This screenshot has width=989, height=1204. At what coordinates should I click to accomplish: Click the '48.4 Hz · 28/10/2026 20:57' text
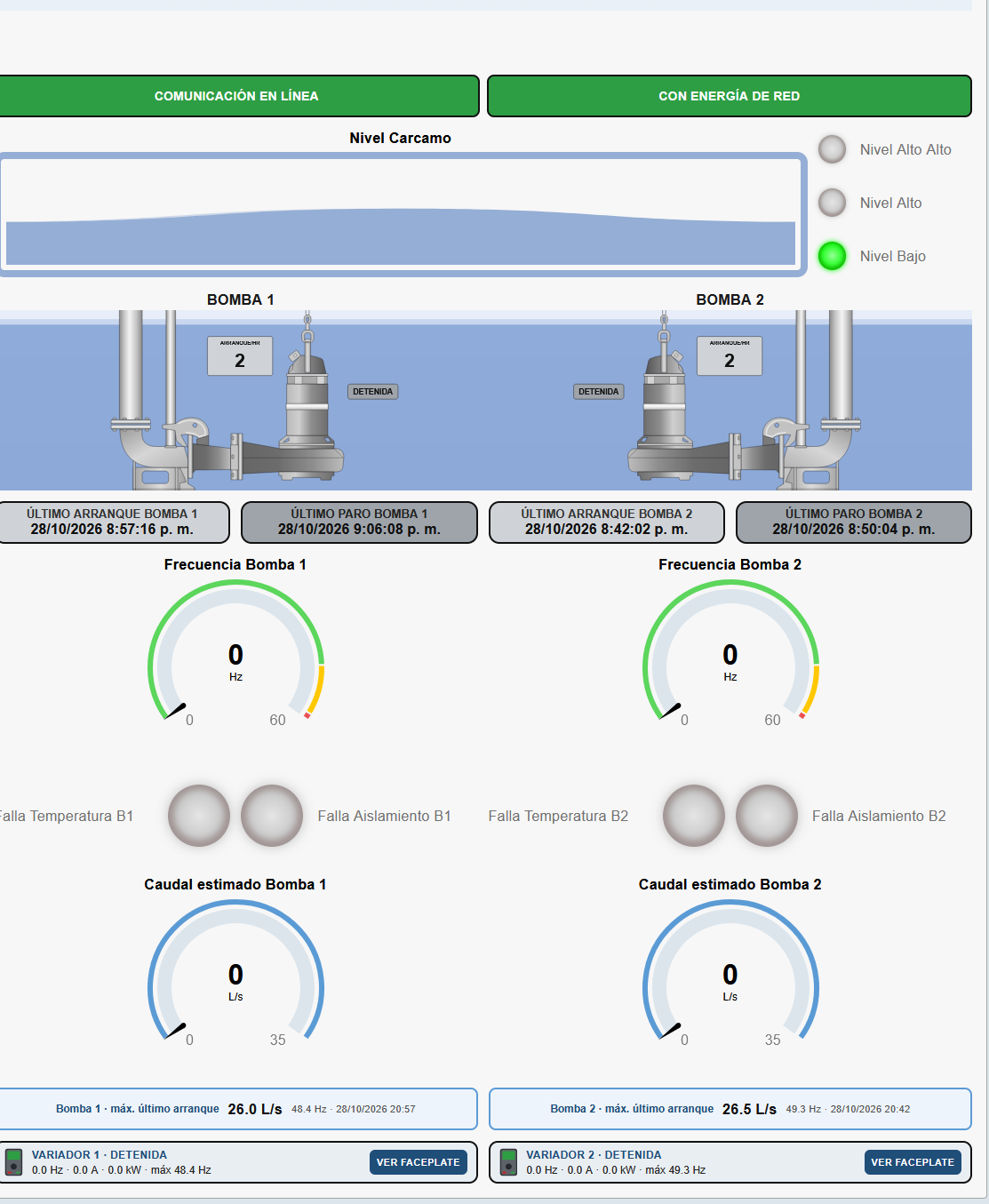[x=354, y=1109]
